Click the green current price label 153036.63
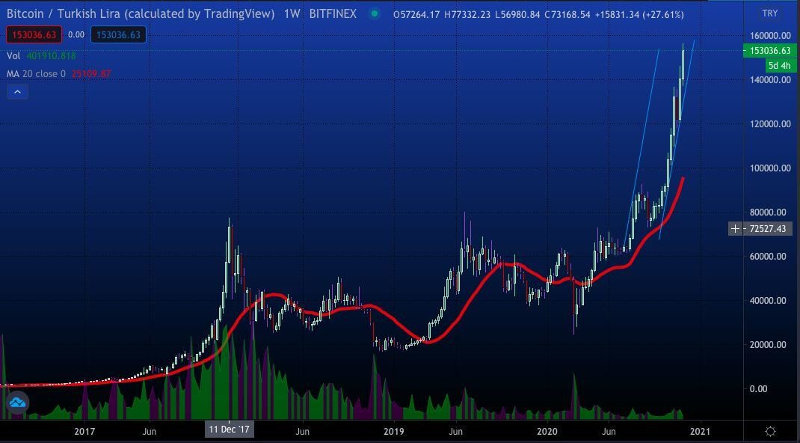The height and width of the screenshot is (443, 800). (x=770, y=51)
